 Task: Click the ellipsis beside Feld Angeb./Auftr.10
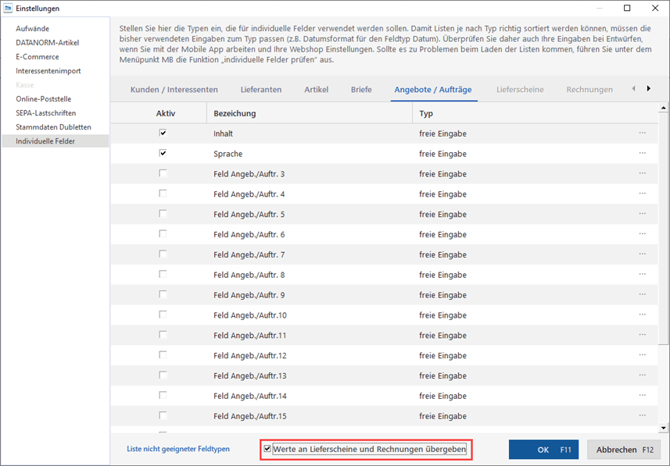[x=642, y=316]
